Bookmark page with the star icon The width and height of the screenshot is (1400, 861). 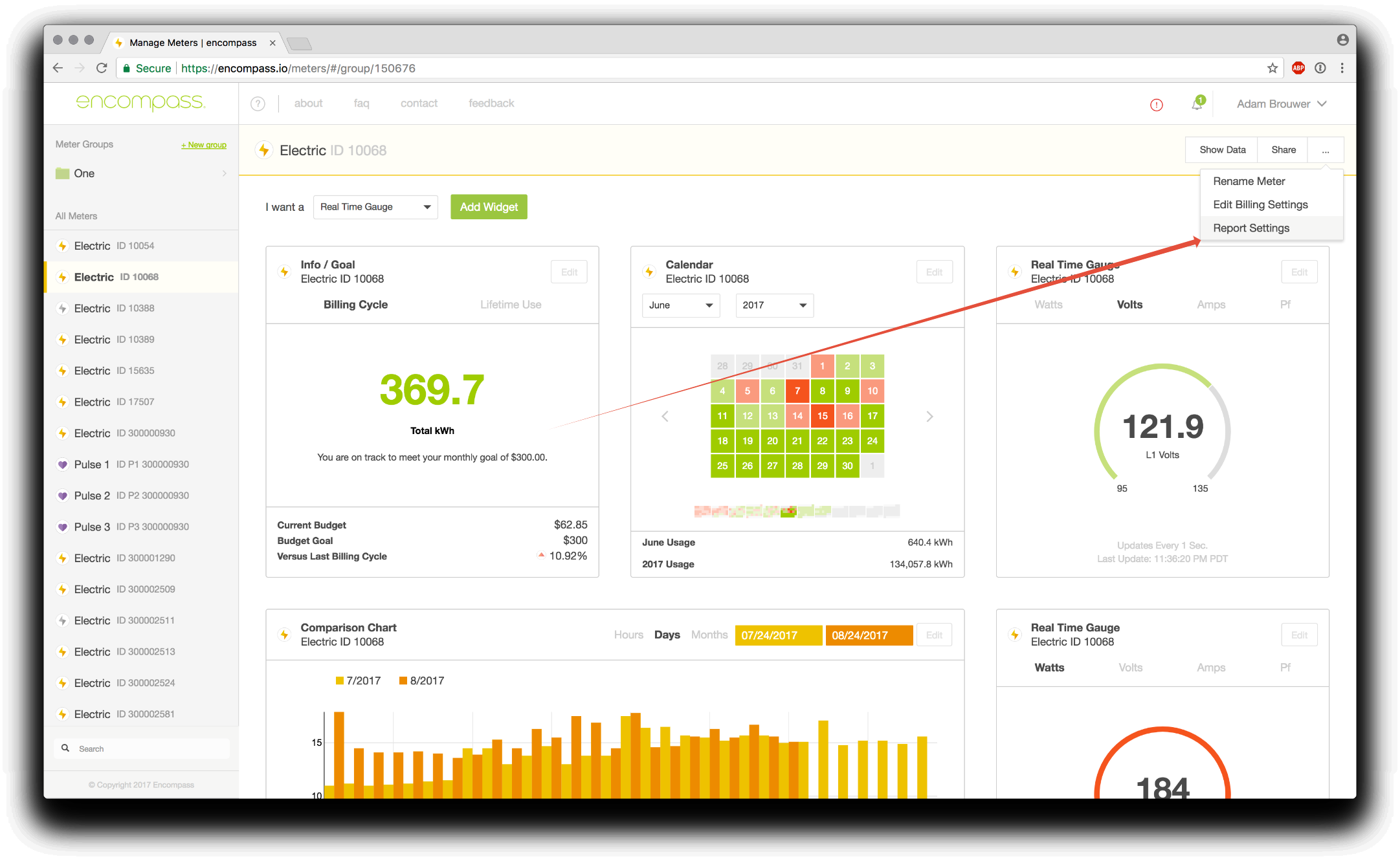point(1272,68)
